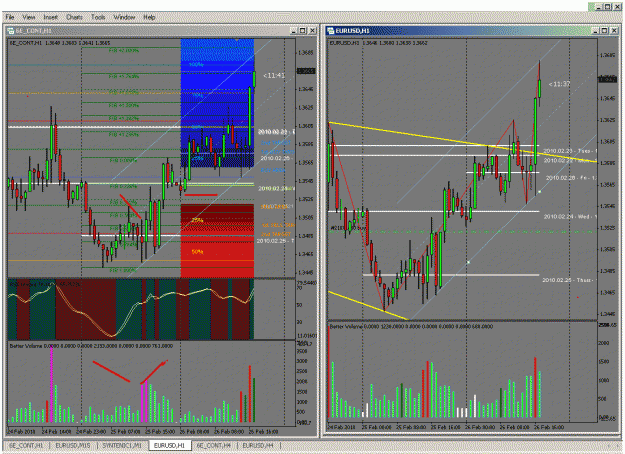The image size is (625, 454).
Task: Switch to the 6E_CONT,H1 chart tab
Action: [x=26, y=445]
